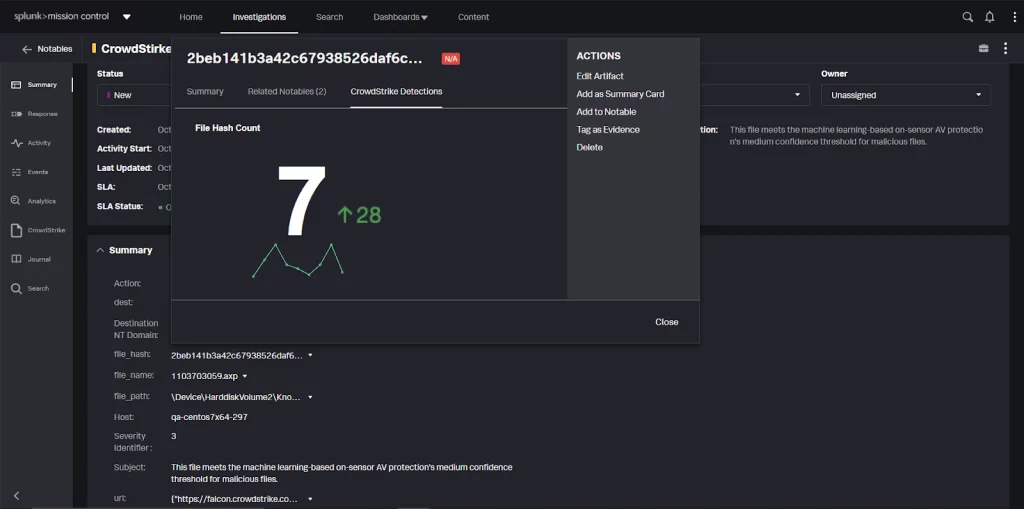The height and width of the screenshot is (509, 1024).
Task: Open the file_path value dropdown arrow
Action: point(310,397)
